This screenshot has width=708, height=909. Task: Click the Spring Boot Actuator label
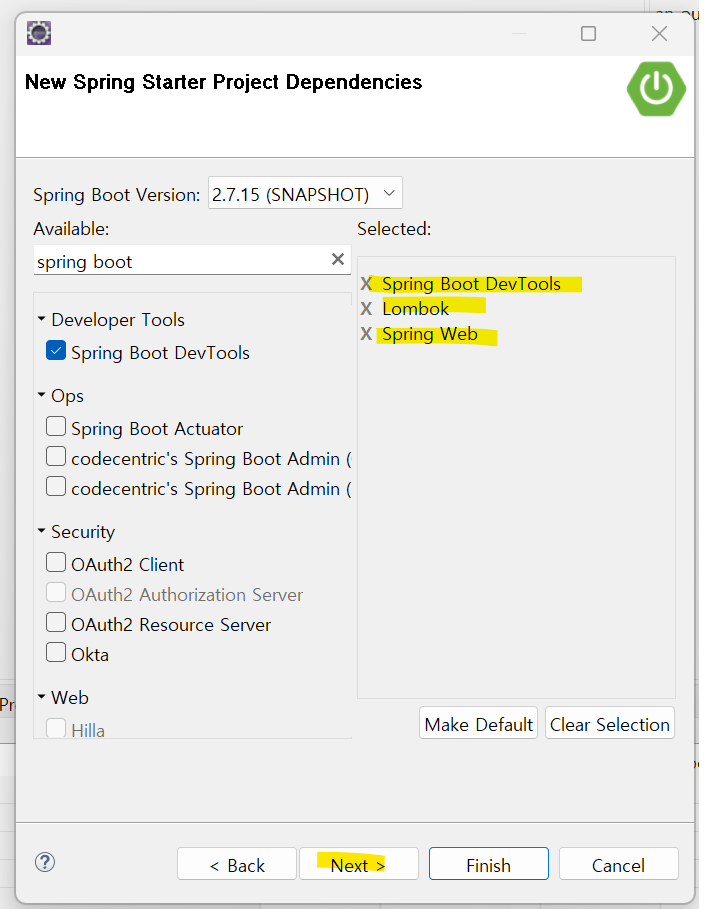tap(157, 429)
